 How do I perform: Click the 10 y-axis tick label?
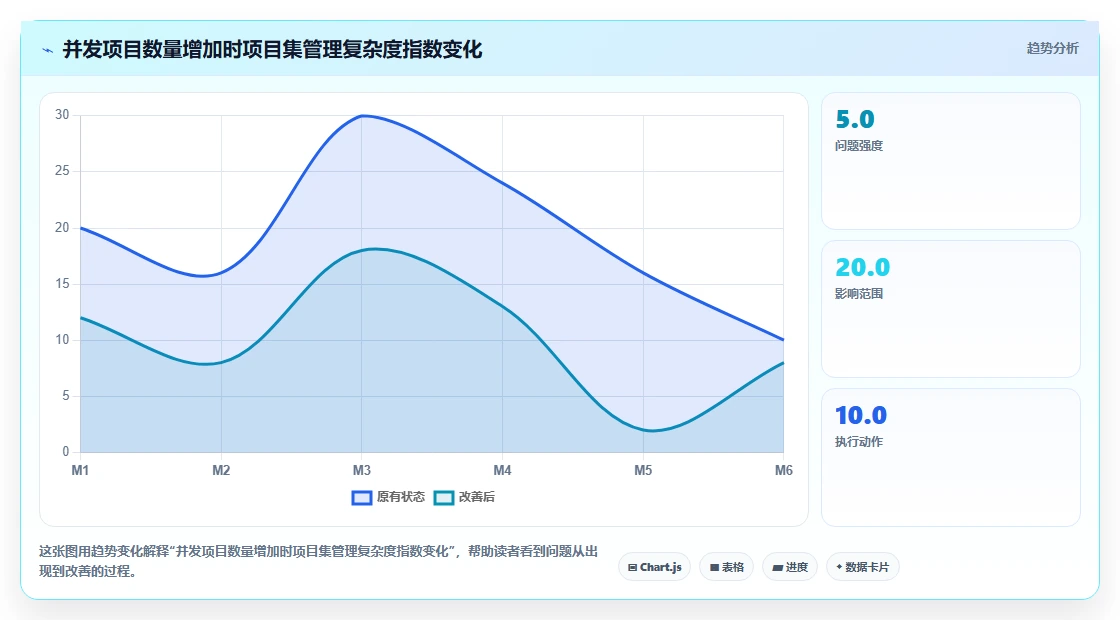(x=62, y=339)
